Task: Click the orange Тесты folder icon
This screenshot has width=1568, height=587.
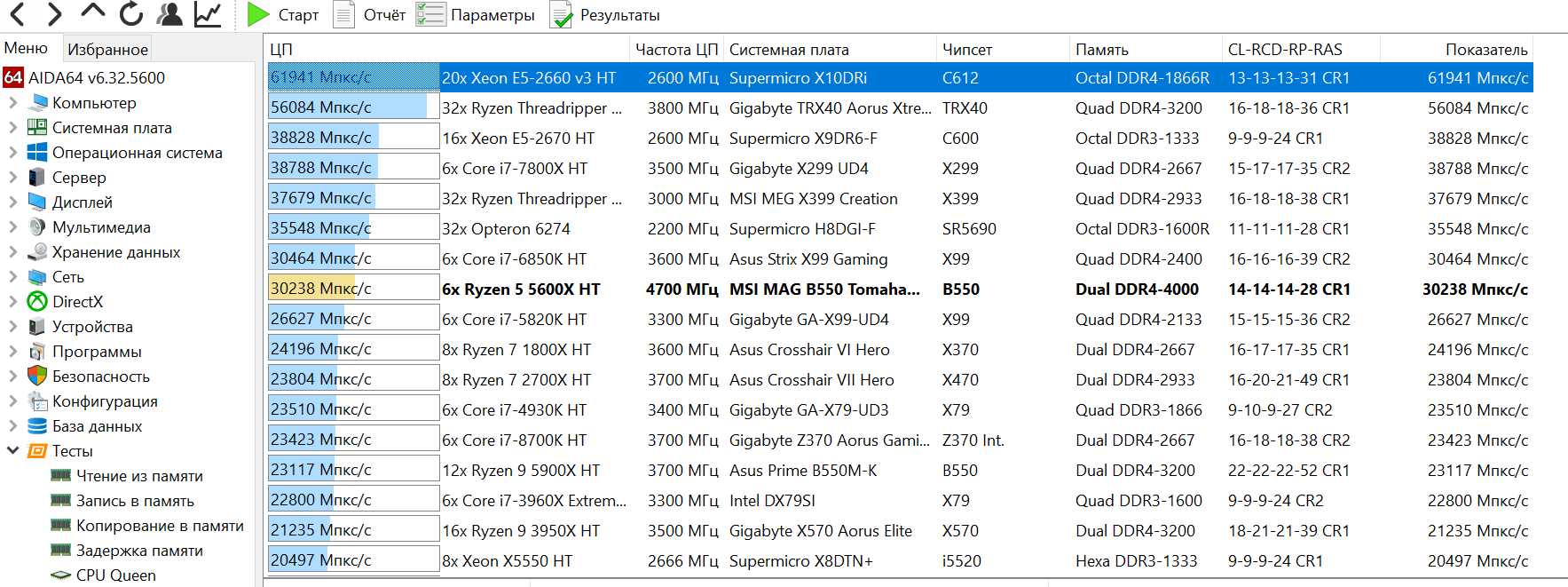Action: 37,451
